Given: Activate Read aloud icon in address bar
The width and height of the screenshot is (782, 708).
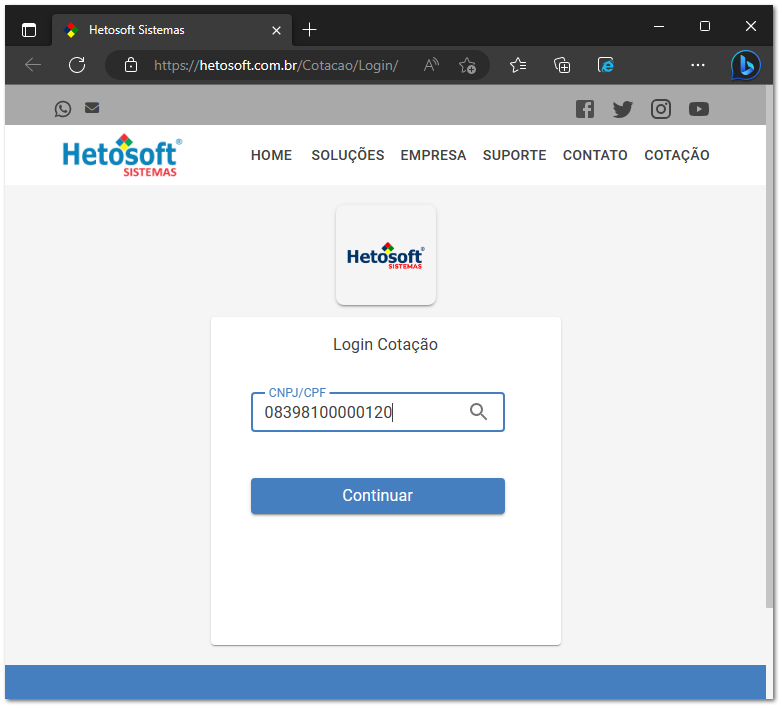Looking at the screenshot, I should (431, 65).
